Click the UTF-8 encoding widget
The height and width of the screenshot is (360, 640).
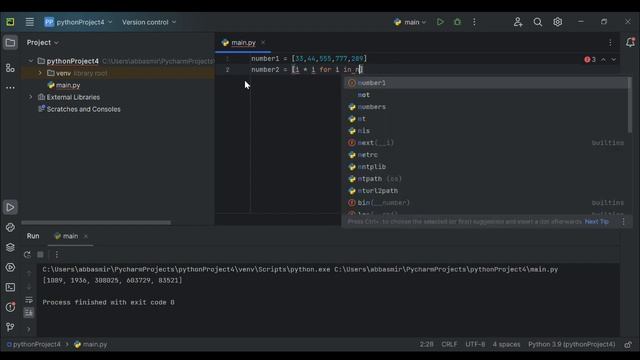475,344
